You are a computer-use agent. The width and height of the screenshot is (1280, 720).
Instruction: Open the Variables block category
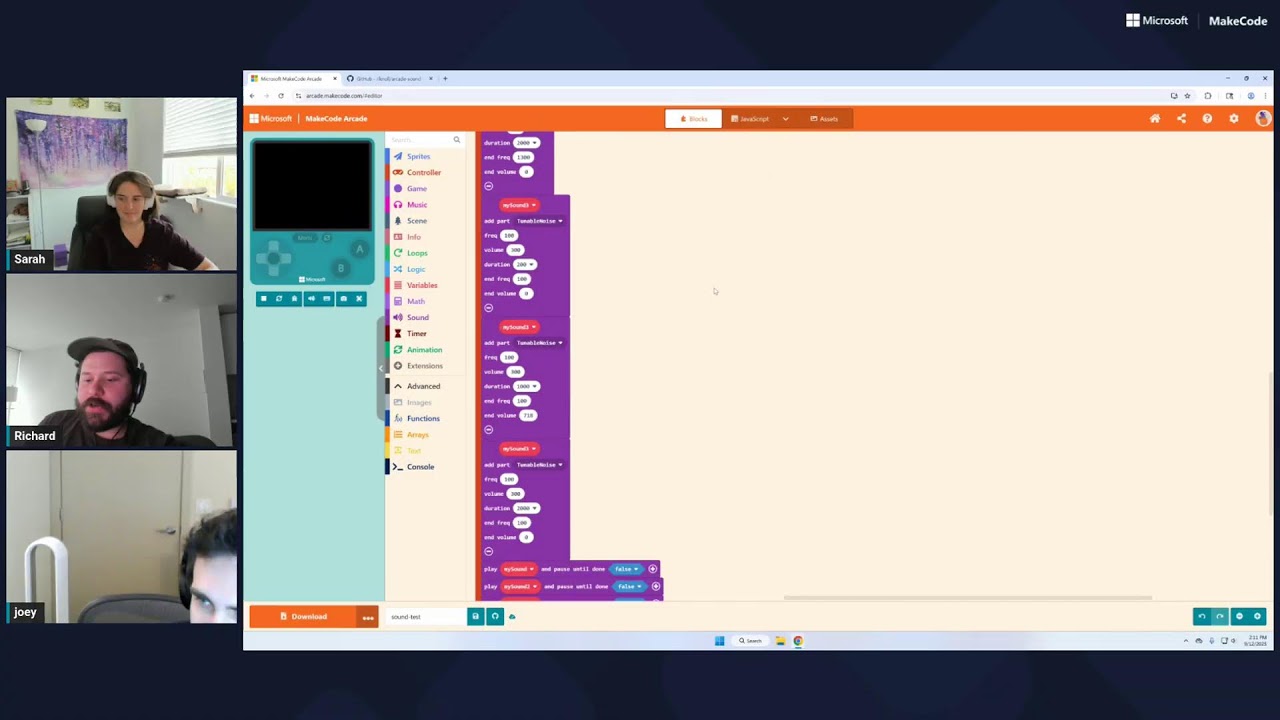click(421, 285)
